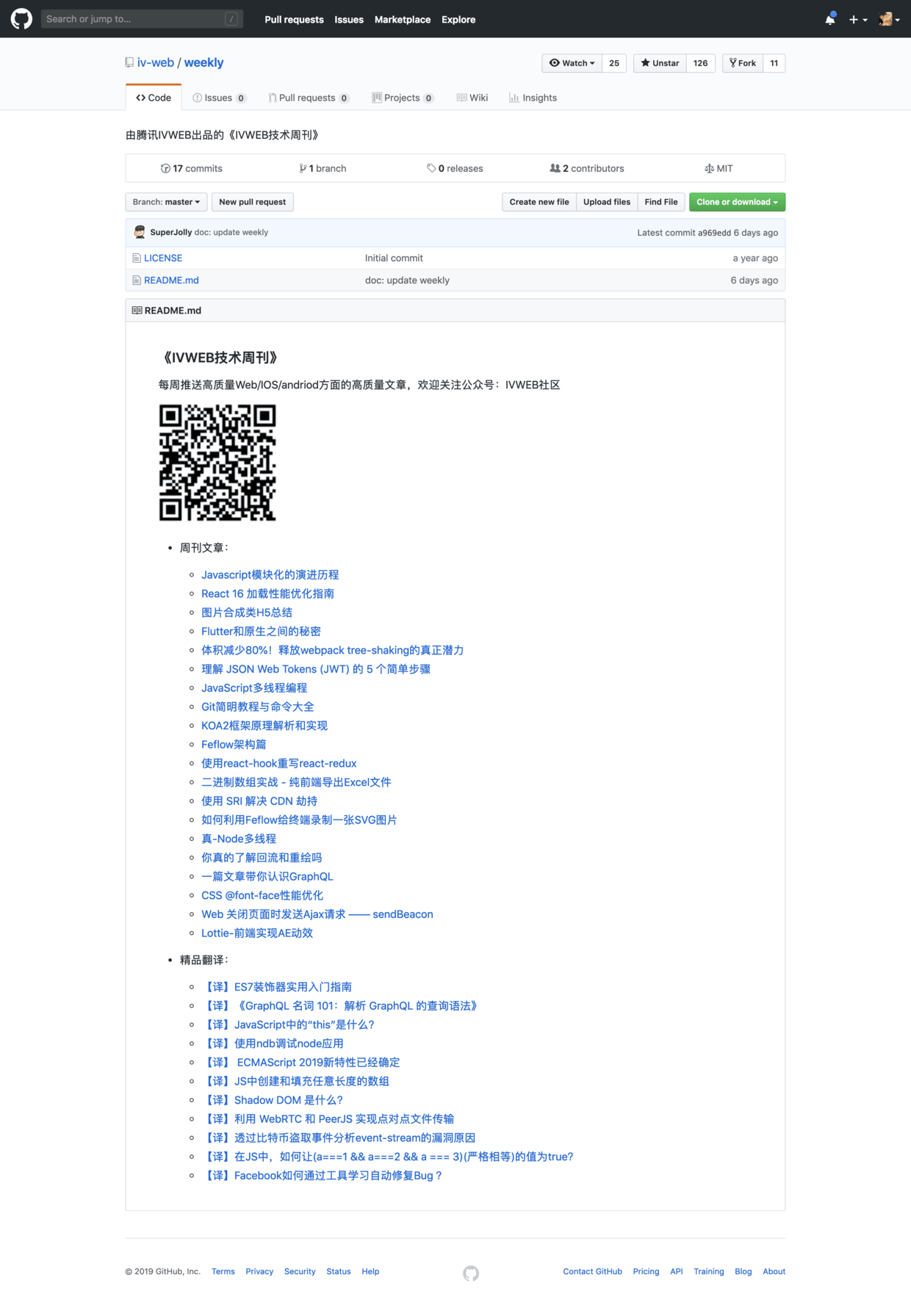Go to Explore

pos(458,20)
